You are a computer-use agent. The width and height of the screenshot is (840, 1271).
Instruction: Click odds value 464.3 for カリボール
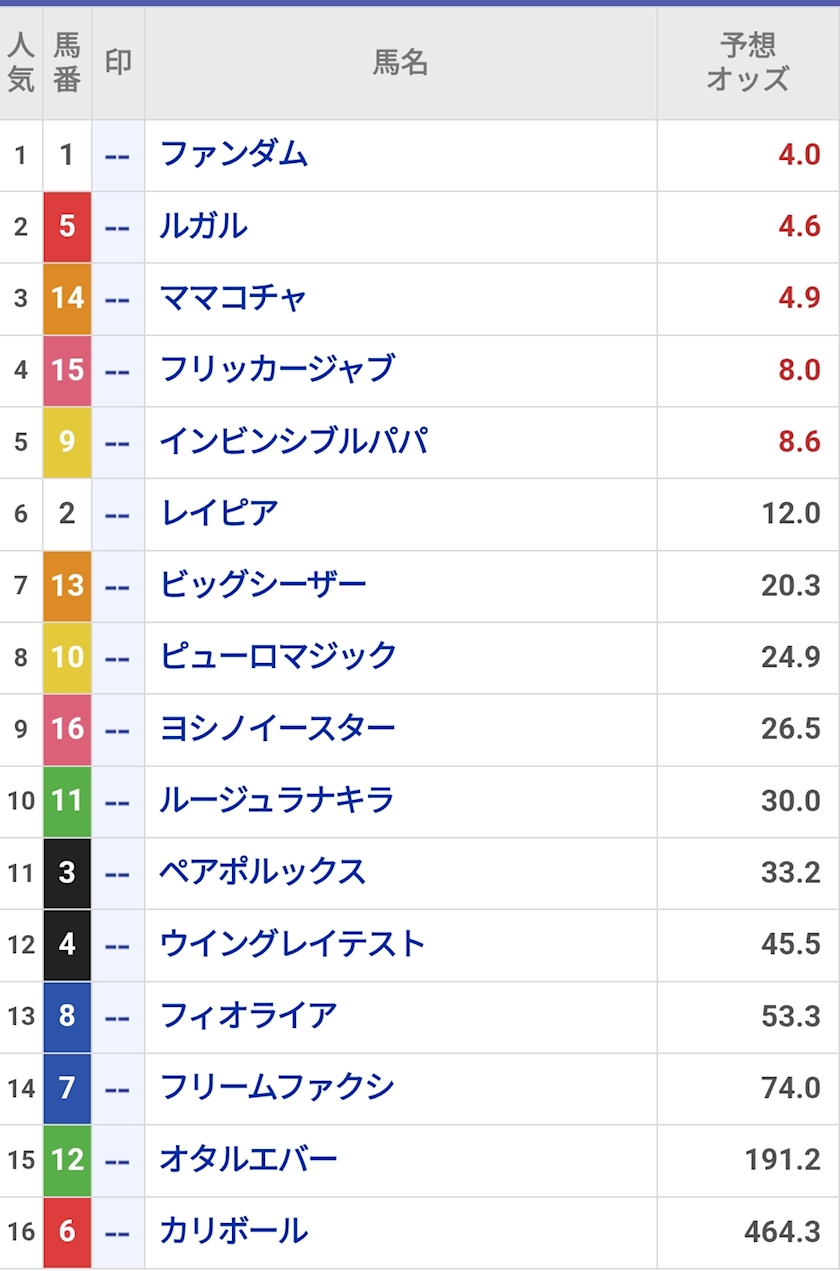pyautogui.click(x=782, y=1232)
